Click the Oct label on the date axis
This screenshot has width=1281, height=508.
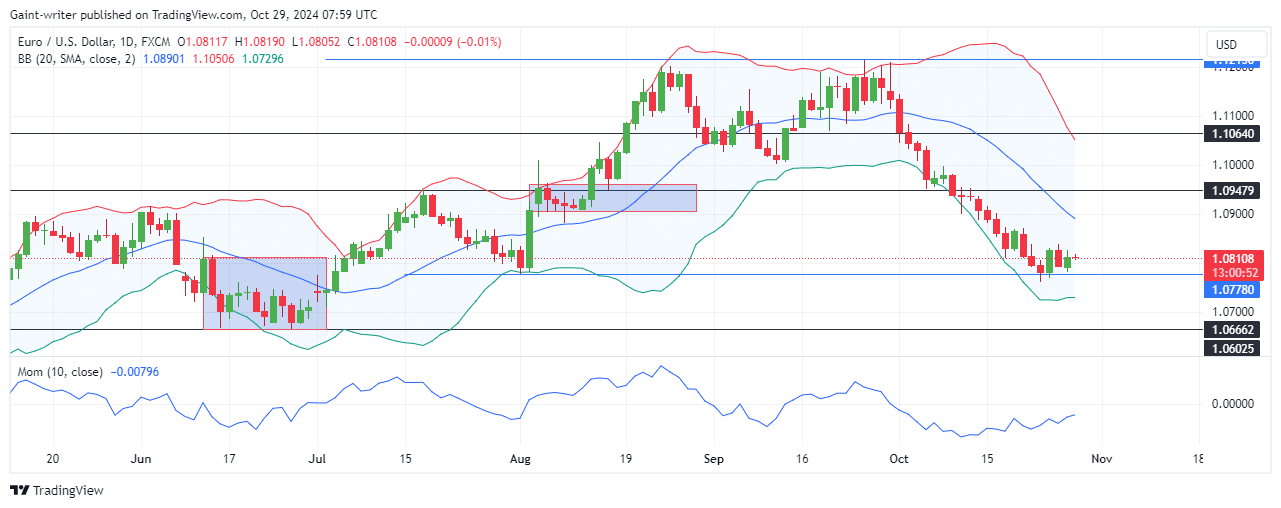click(898, 458)
